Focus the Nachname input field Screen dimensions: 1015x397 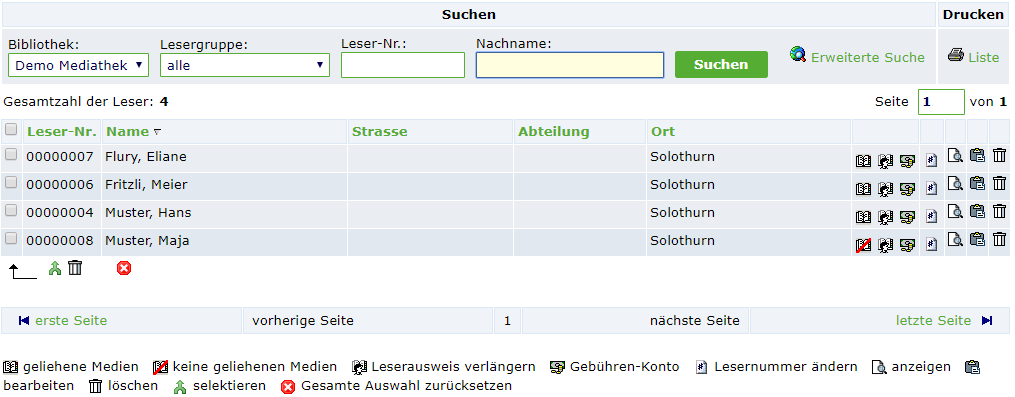[570, 65]
